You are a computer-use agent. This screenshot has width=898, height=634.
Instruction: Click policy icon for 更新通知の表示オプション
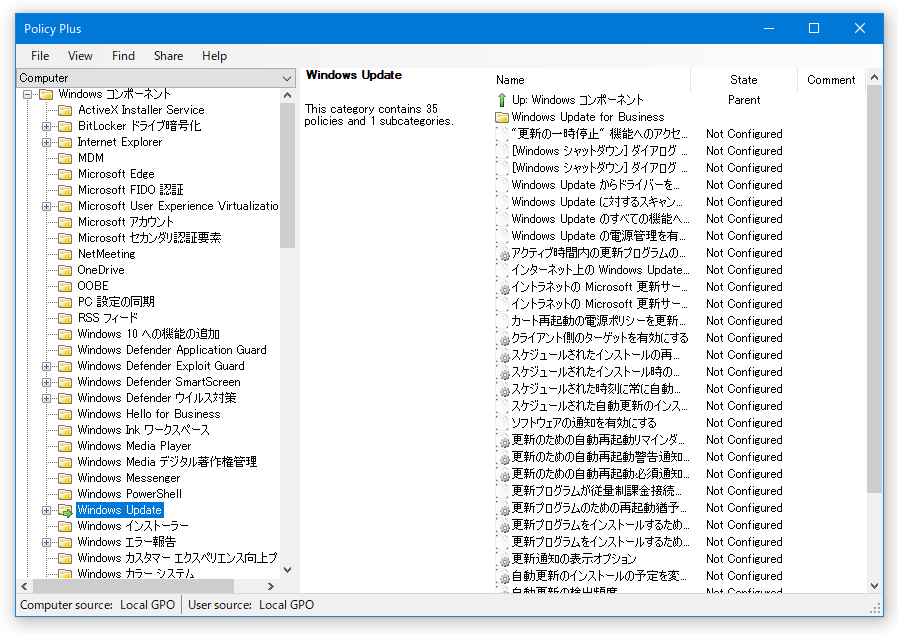pos(502,559)
